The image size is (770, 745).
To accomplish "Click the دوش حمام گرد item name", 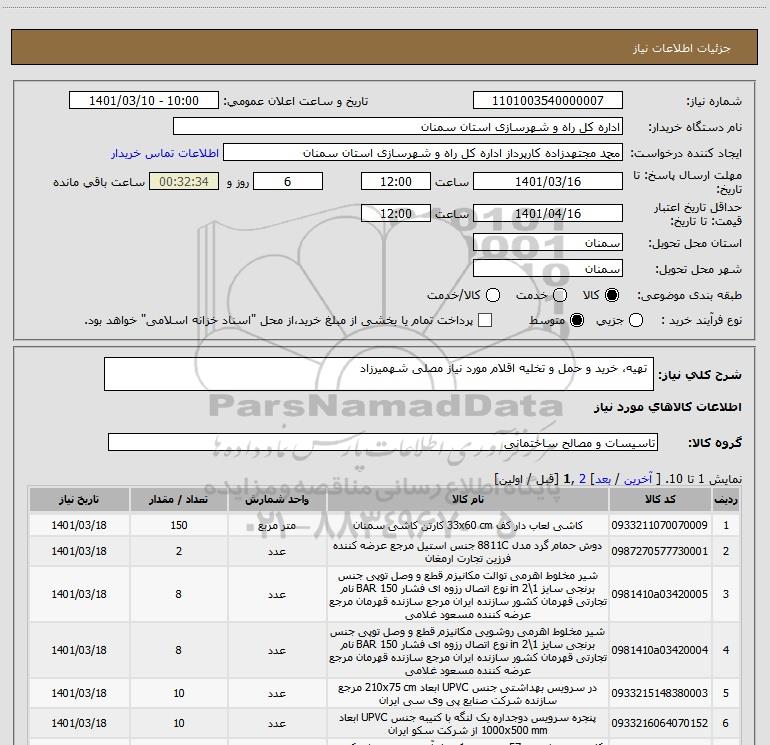I will click(468, 552).
